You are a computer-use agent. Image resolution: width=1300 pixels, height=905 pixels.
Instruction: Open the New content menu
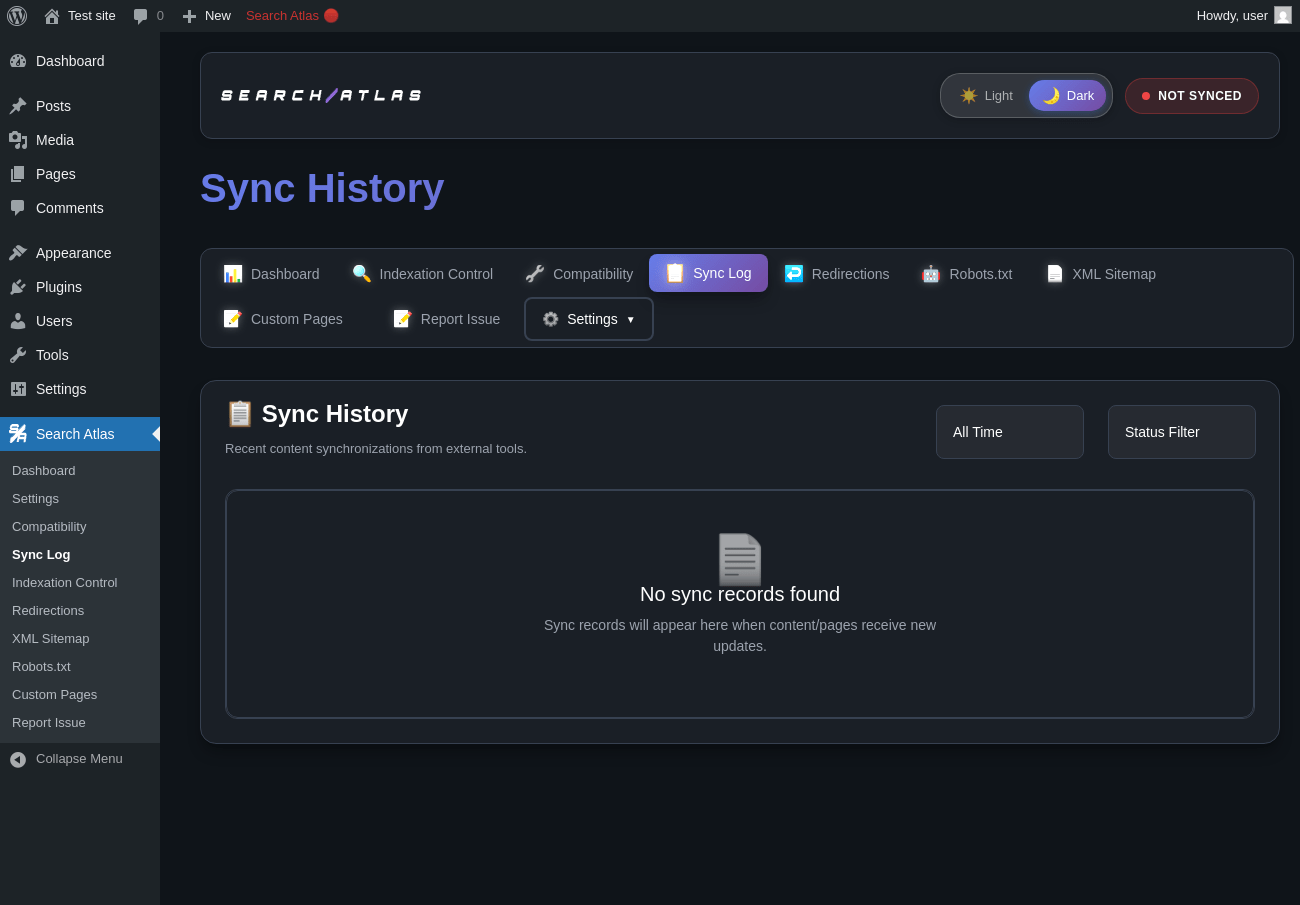(207, 16)
